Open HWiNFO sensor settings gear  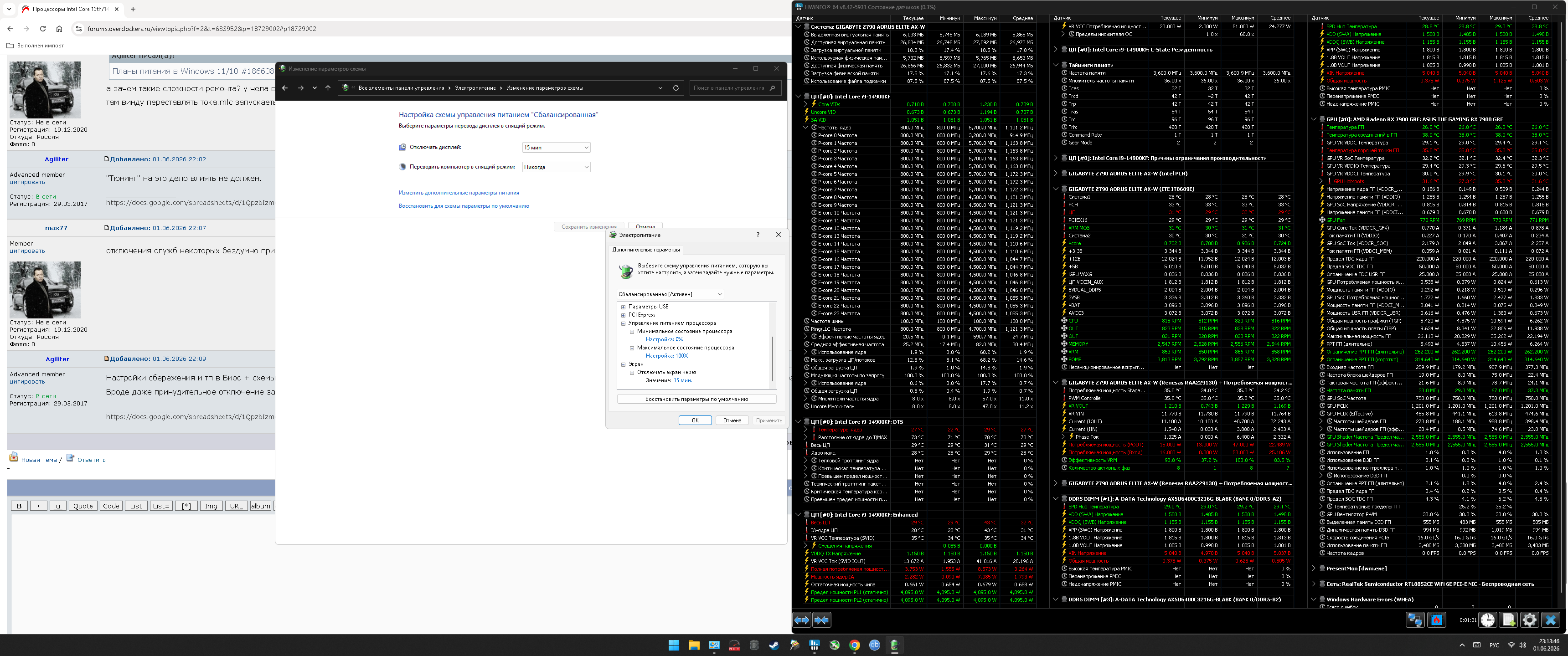click(x=1529, y=620)
